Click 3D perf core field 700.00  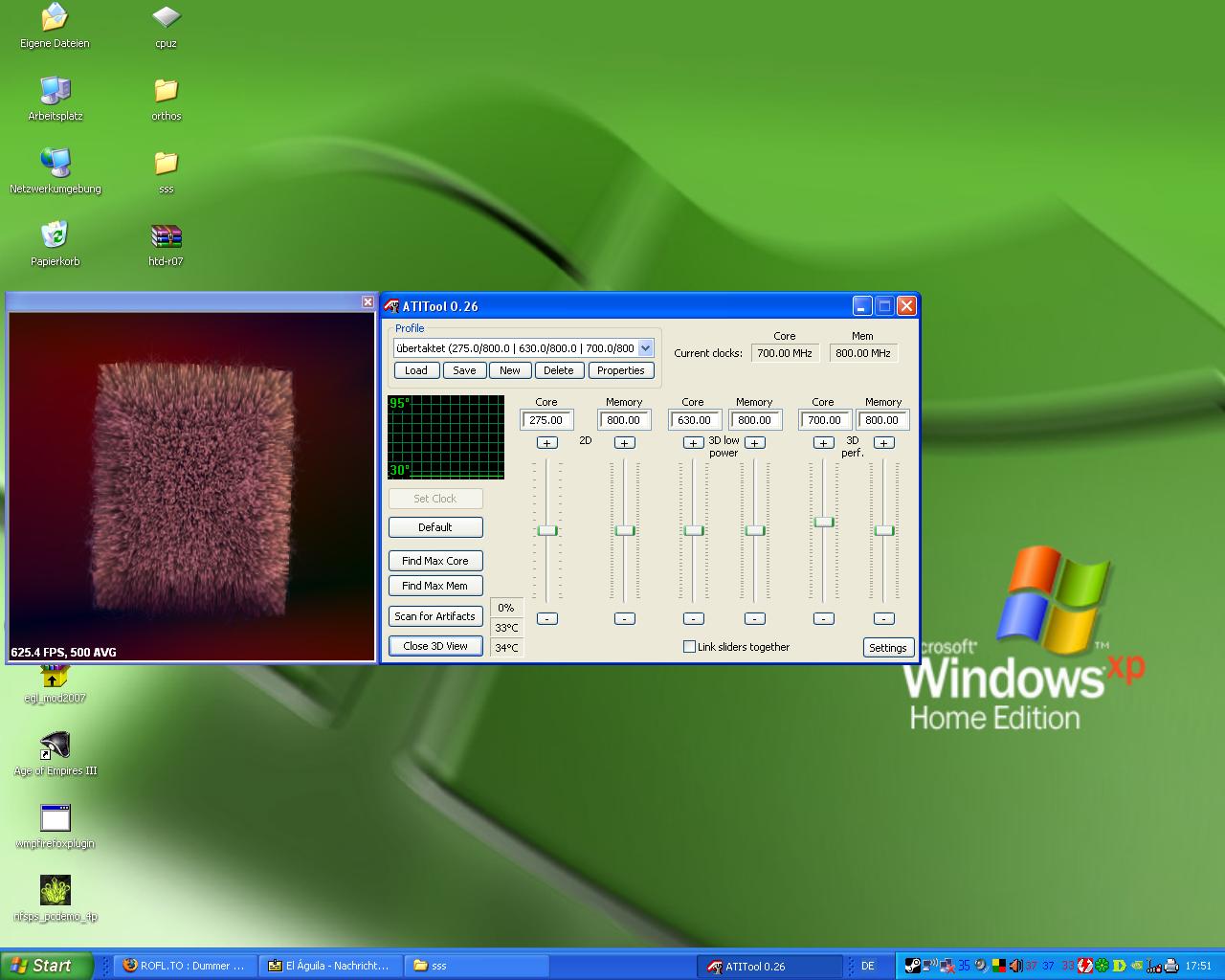point(825,420)
